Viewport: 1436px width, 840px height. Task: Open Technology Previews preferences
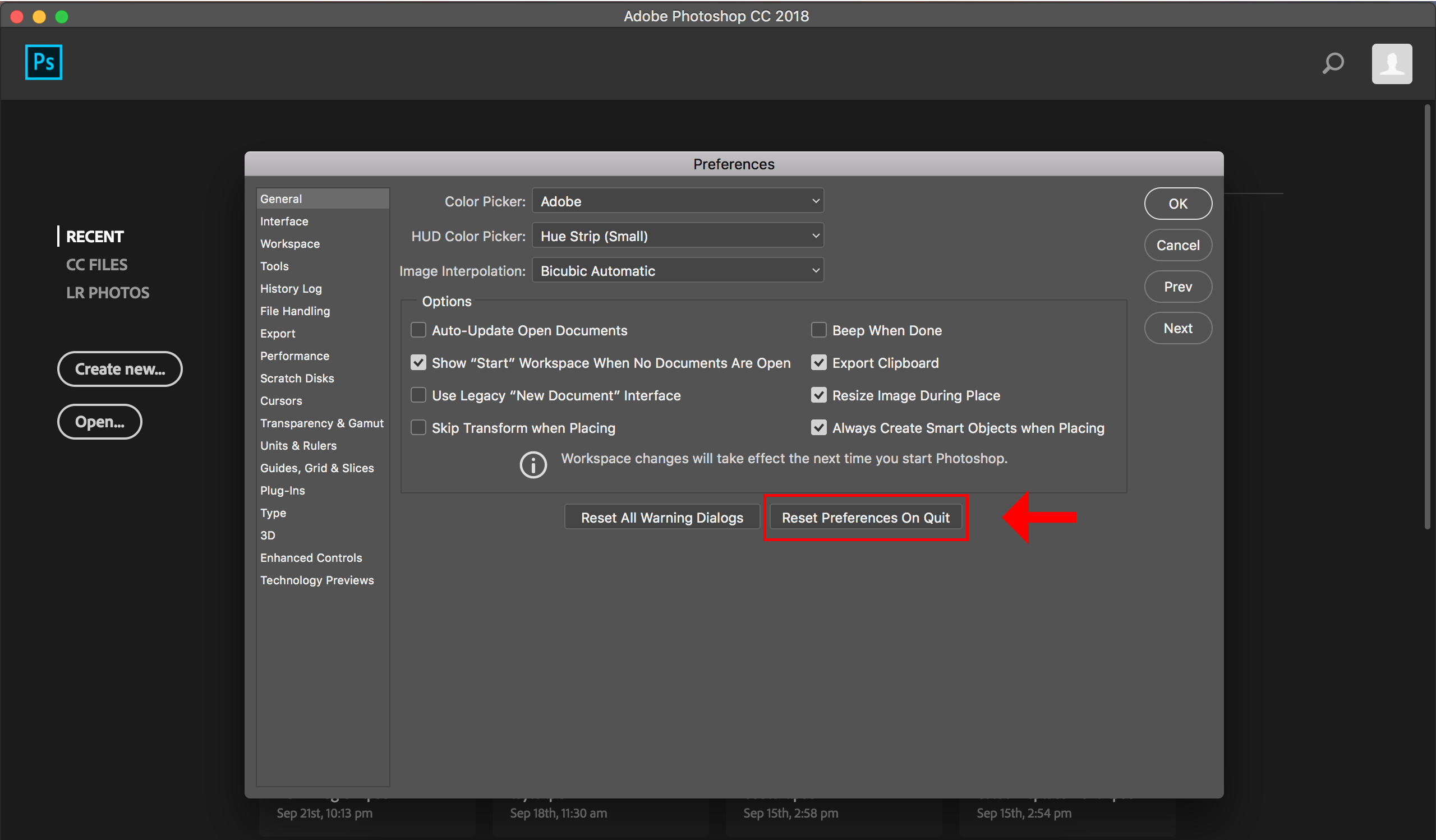[323, 580]
